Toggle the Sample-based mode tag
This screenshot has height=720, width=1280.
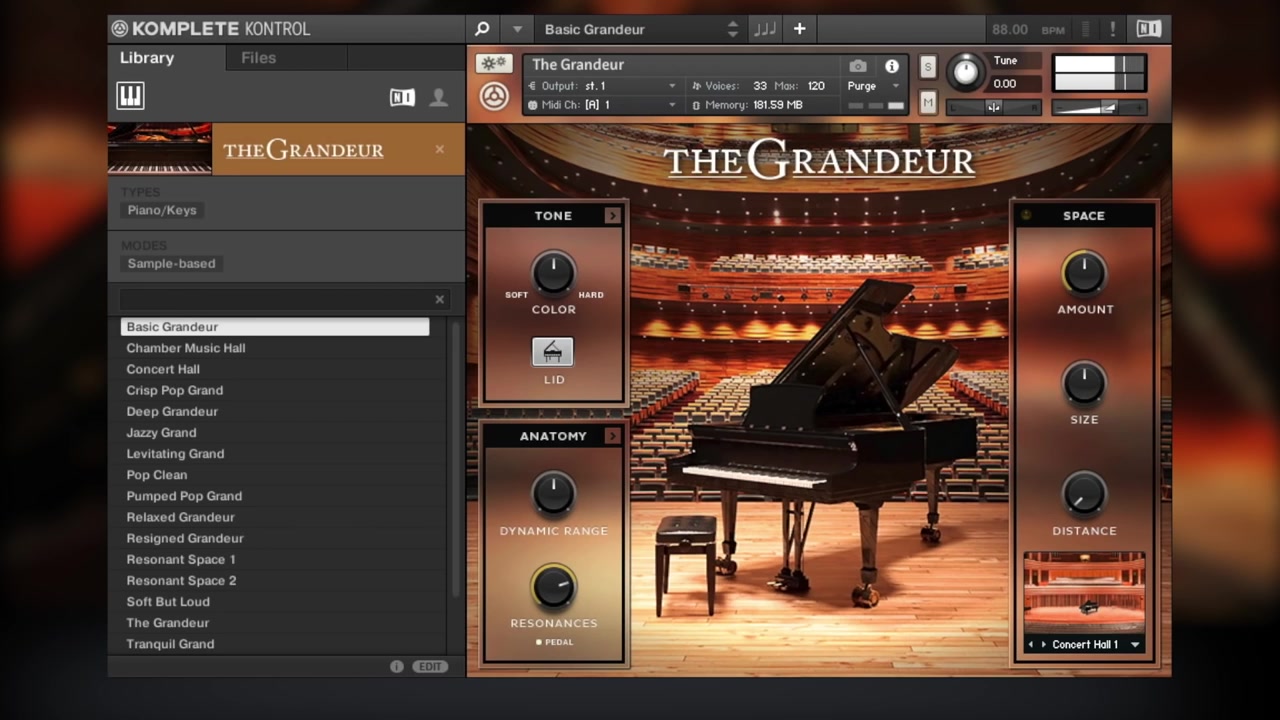[x=171, y=263]
